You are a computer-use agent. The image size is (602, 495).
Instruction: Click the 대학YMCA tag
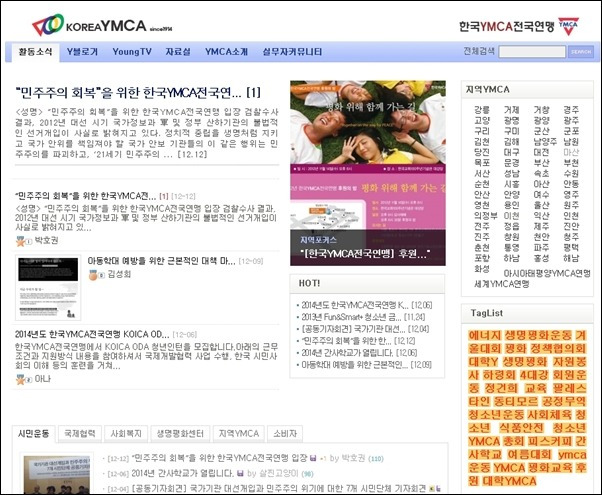(x=509, y=481)
